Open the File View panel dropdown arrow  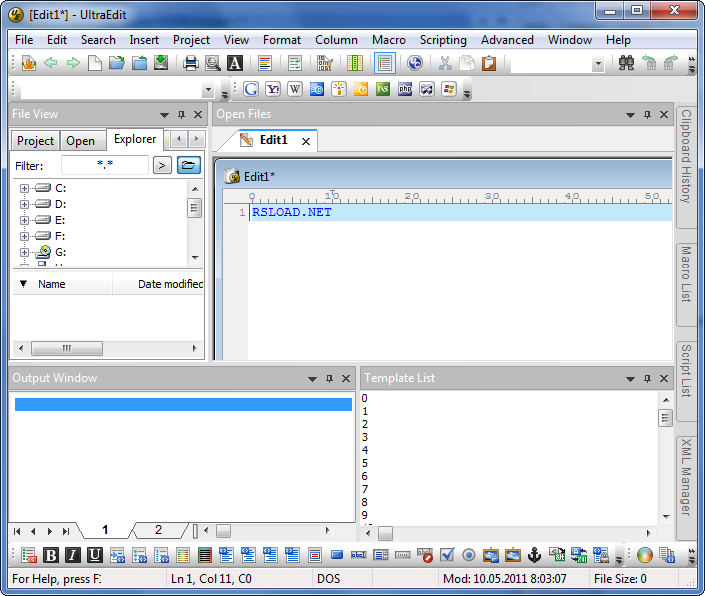[165, 115]
